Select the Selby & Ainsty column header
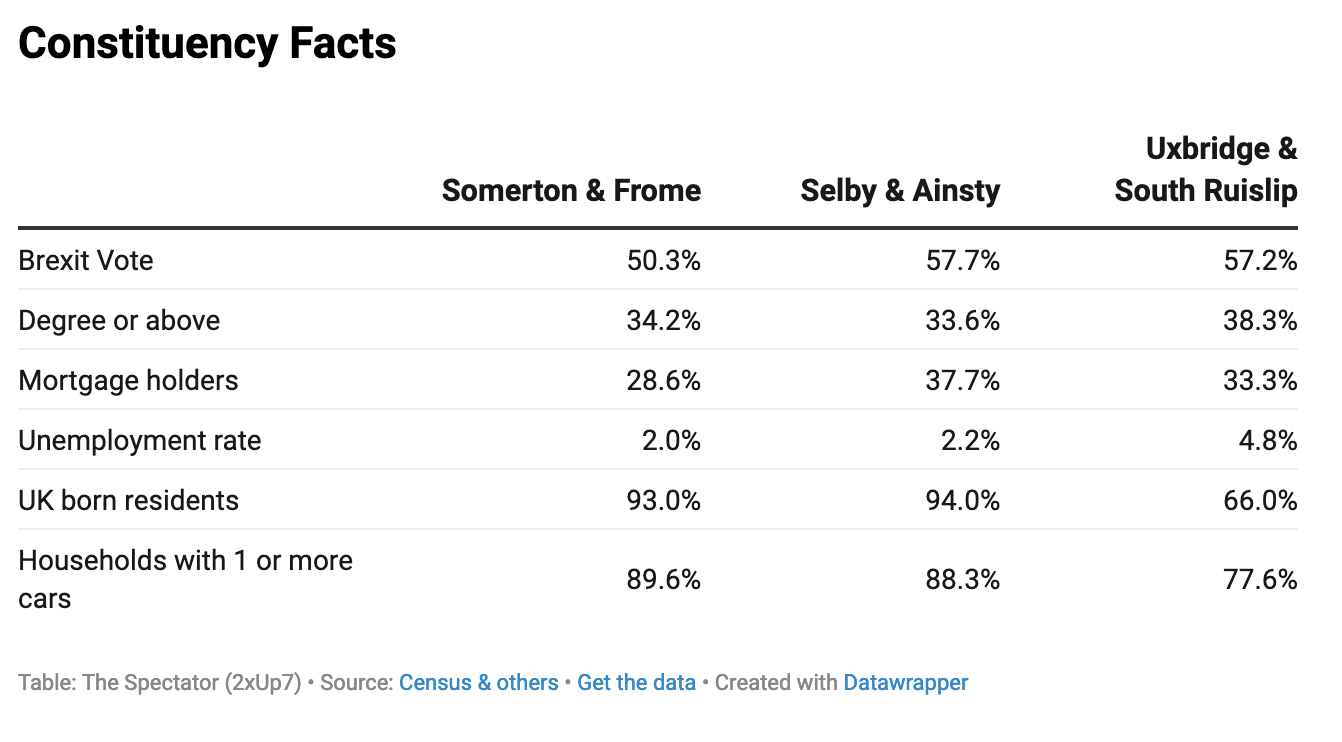This screenshot has width=1342, height=742. 900,190
